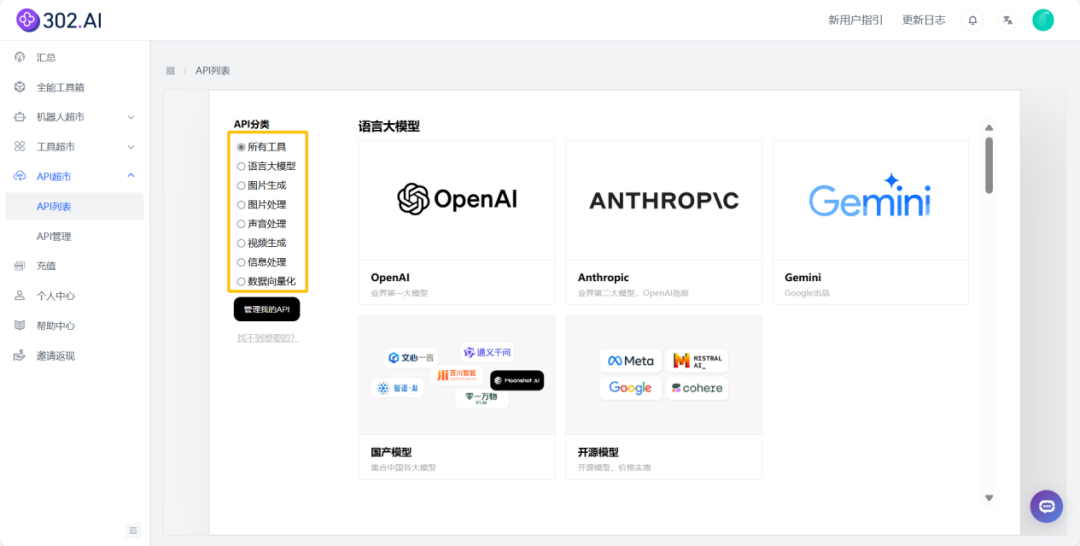This screenshot has width=1080, height=546.
Task: Click the 业界第一大模型 description
Action: click(399, 293)
